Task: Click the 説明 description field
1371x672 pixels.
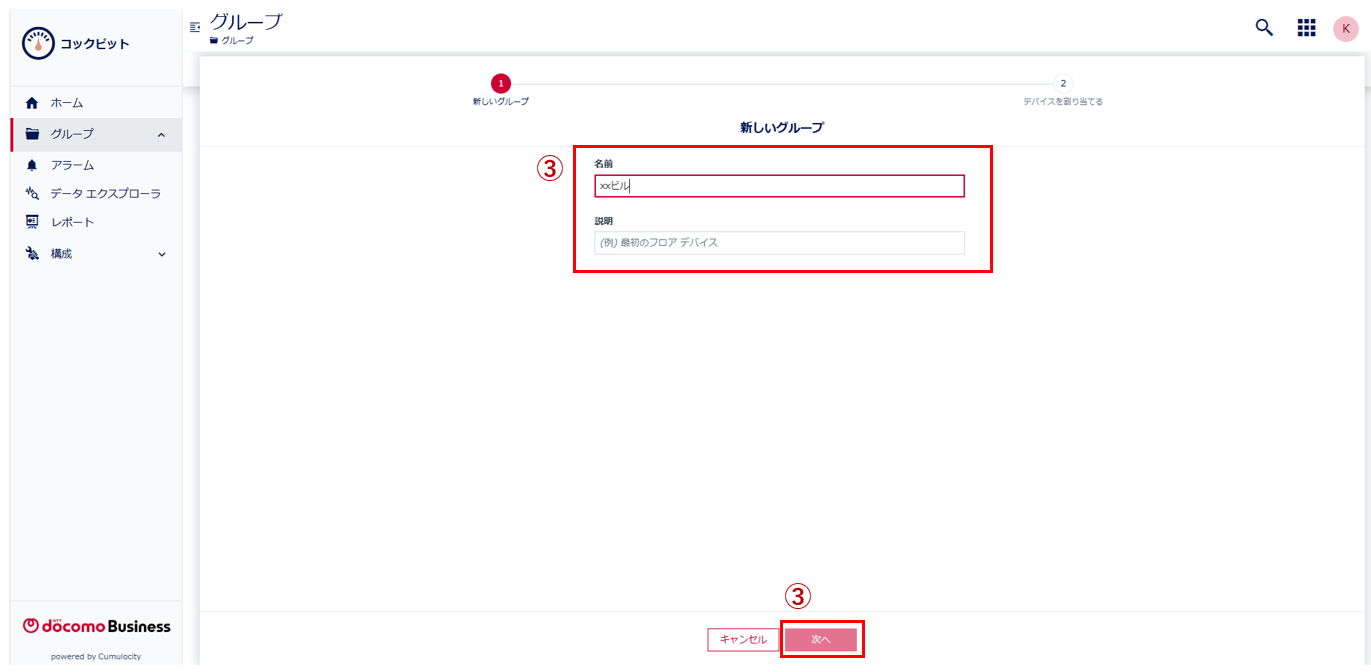Action: (779, 243)
